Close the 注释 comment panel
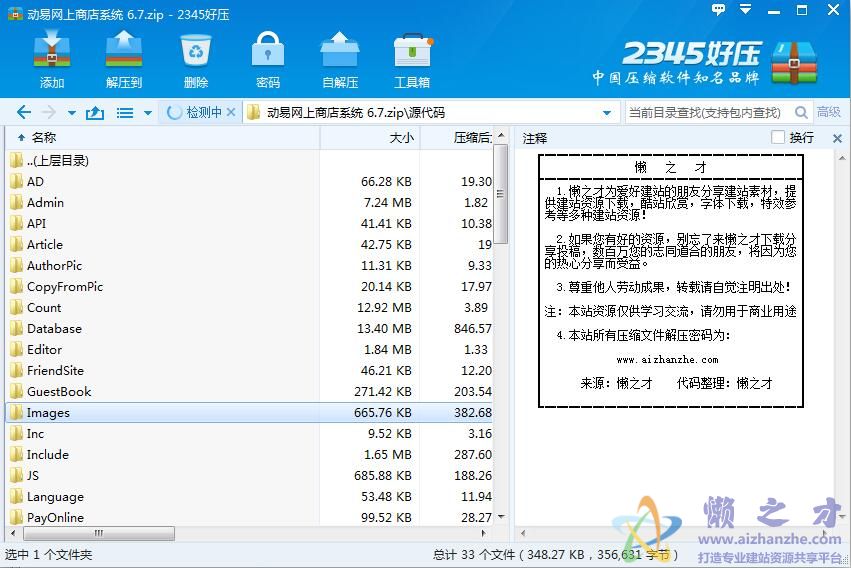 837,138
